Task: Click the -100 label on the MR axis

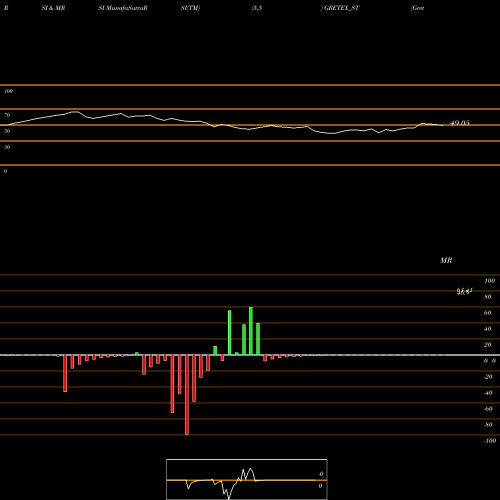Action: coord(490,441)
